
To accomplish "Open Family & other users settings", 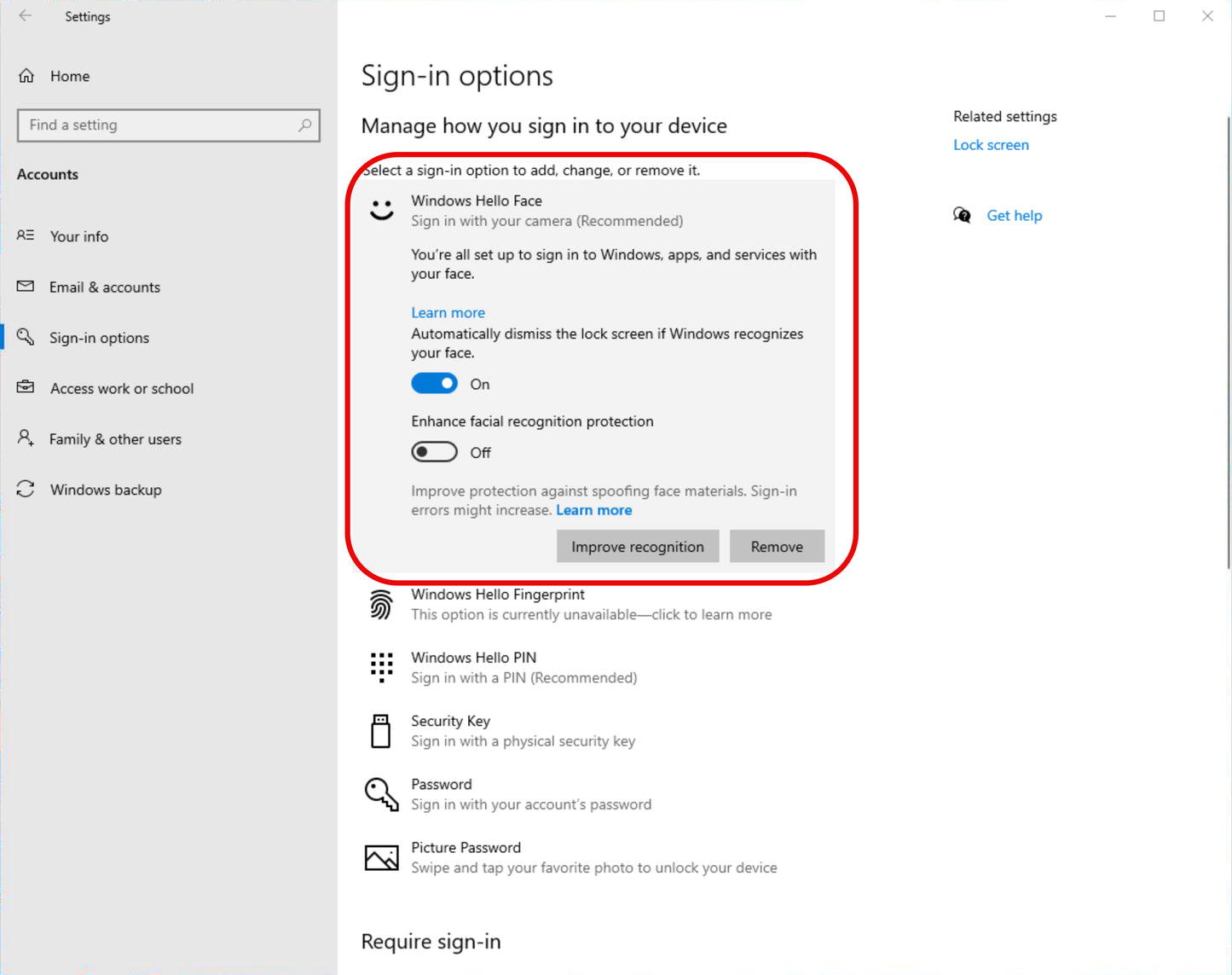I will tap(115, 438).
